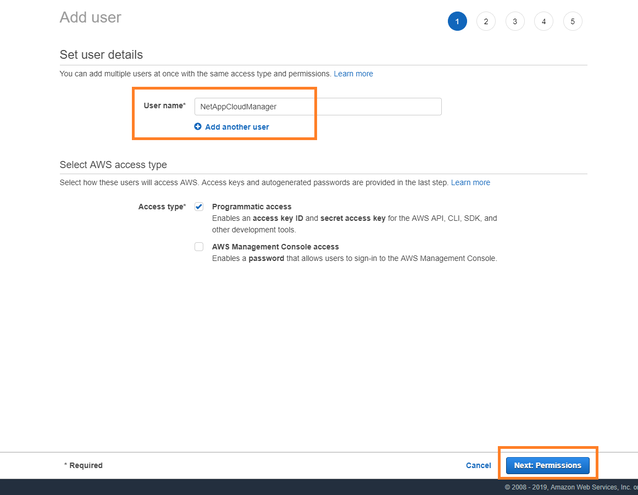
Task: Click the 'Programmatic access' label text
Action: click(x=251, y=206)
